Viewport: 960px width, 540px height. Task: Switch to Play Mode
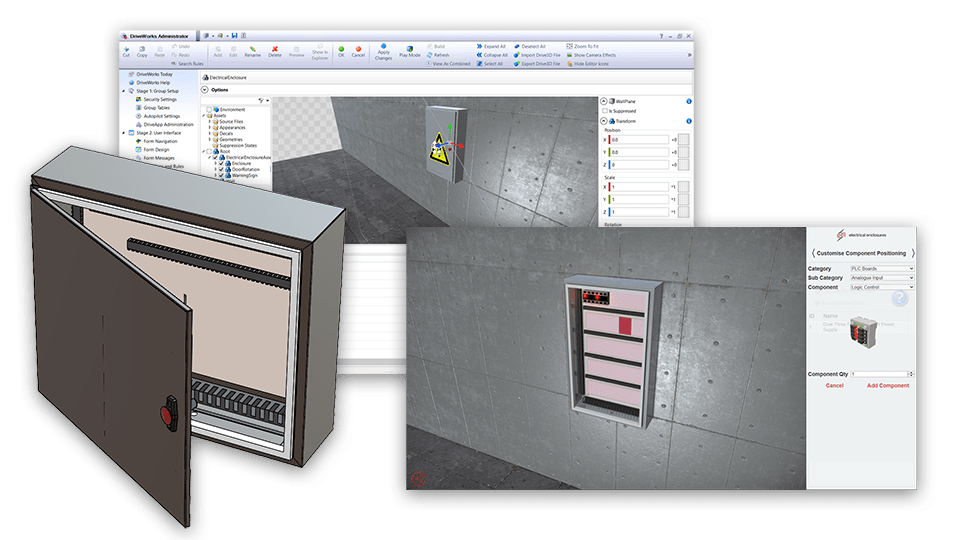411,50
